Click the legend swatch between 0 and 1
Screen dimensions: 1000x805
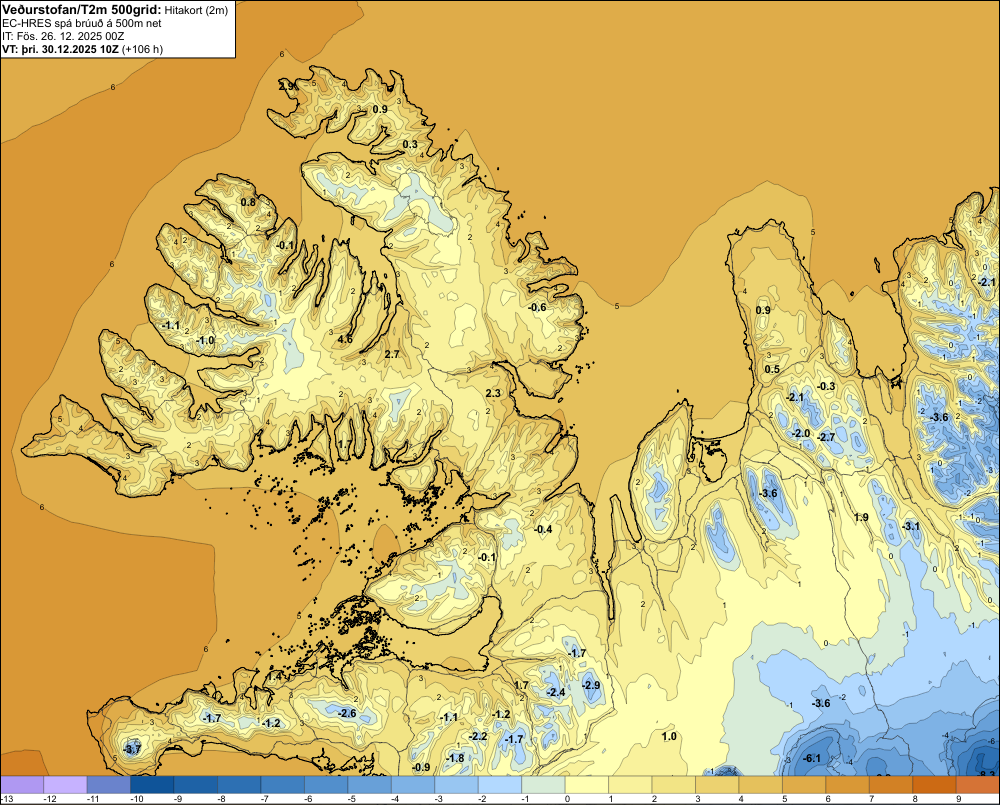coord(587,784)
